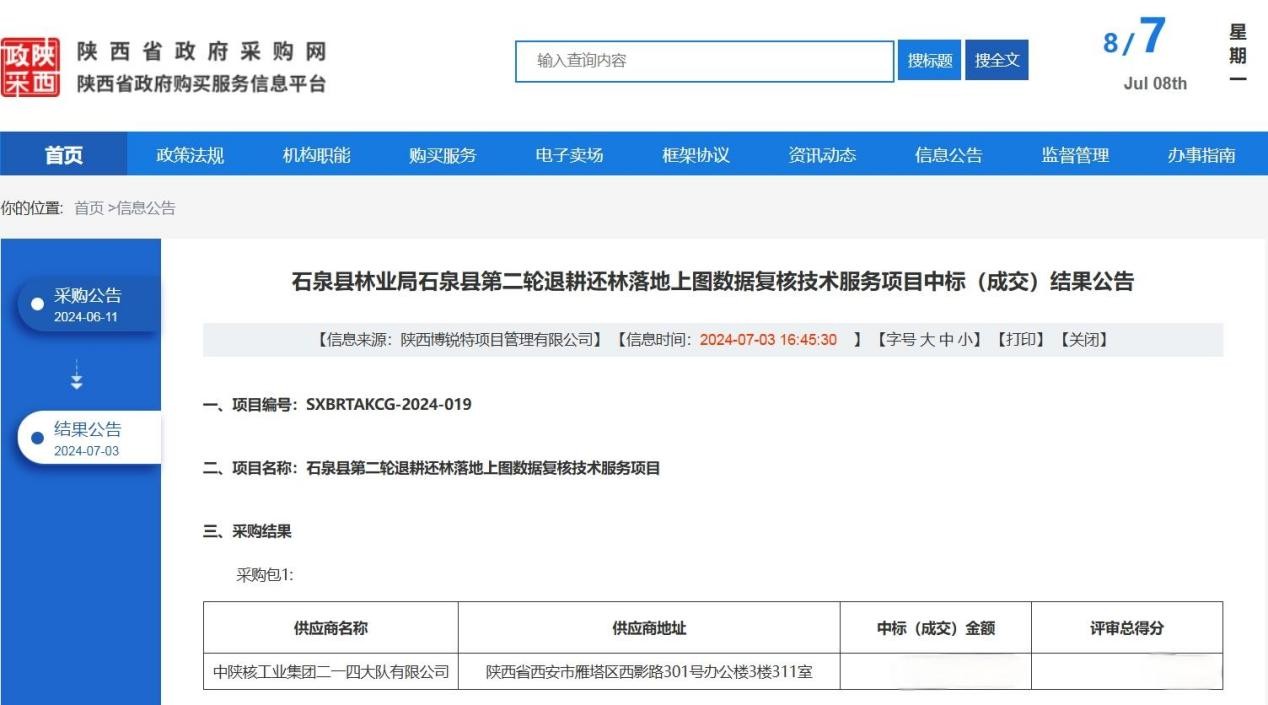The width and height of the screenshot is (1268, 705).
Task: Click the 打印 print link
Action: coord(1020,340)
